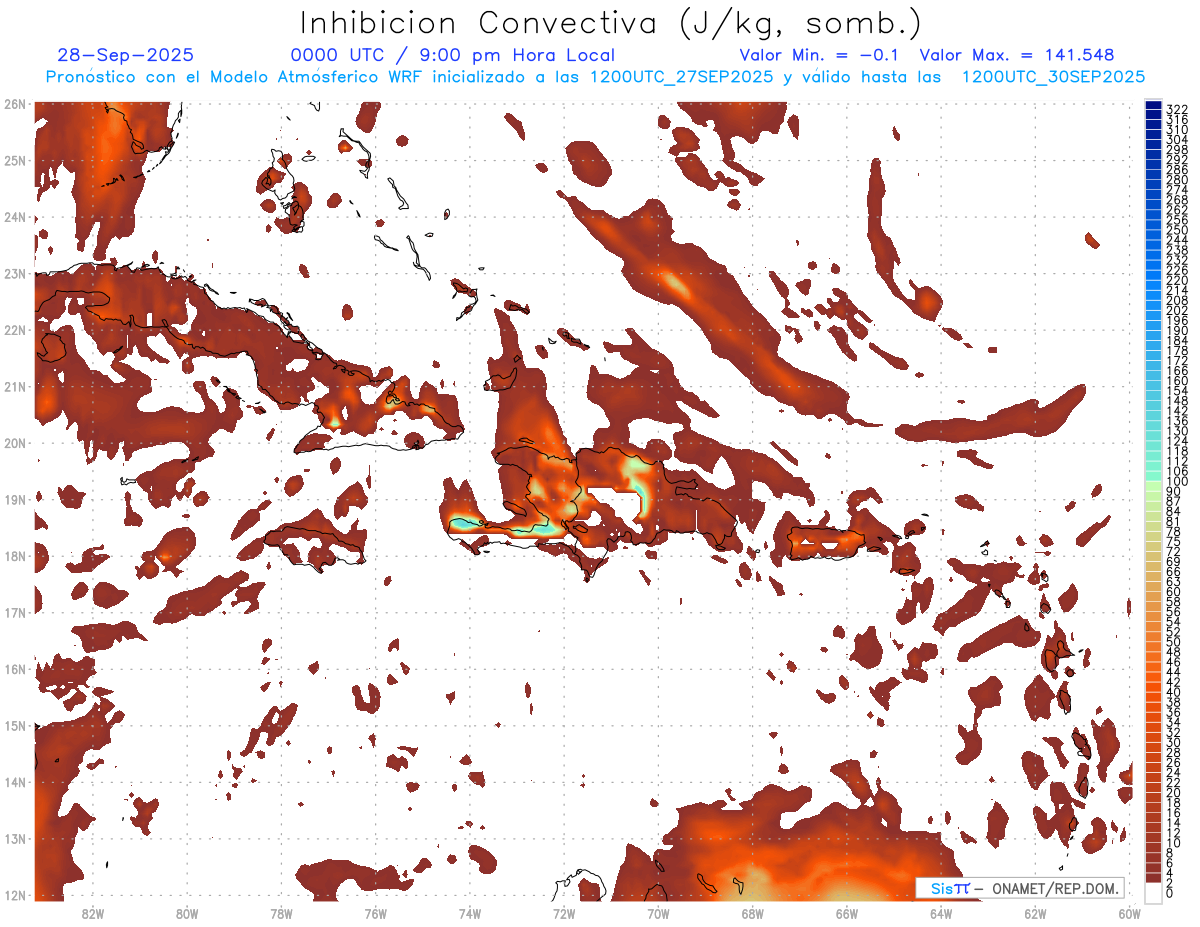This screenshot has height=927, width=1200.
Task: Click the title 'Inhibicion Convectiva (J/kg, somb.)'
Action: pyautogui.click(x=611, y=23)
